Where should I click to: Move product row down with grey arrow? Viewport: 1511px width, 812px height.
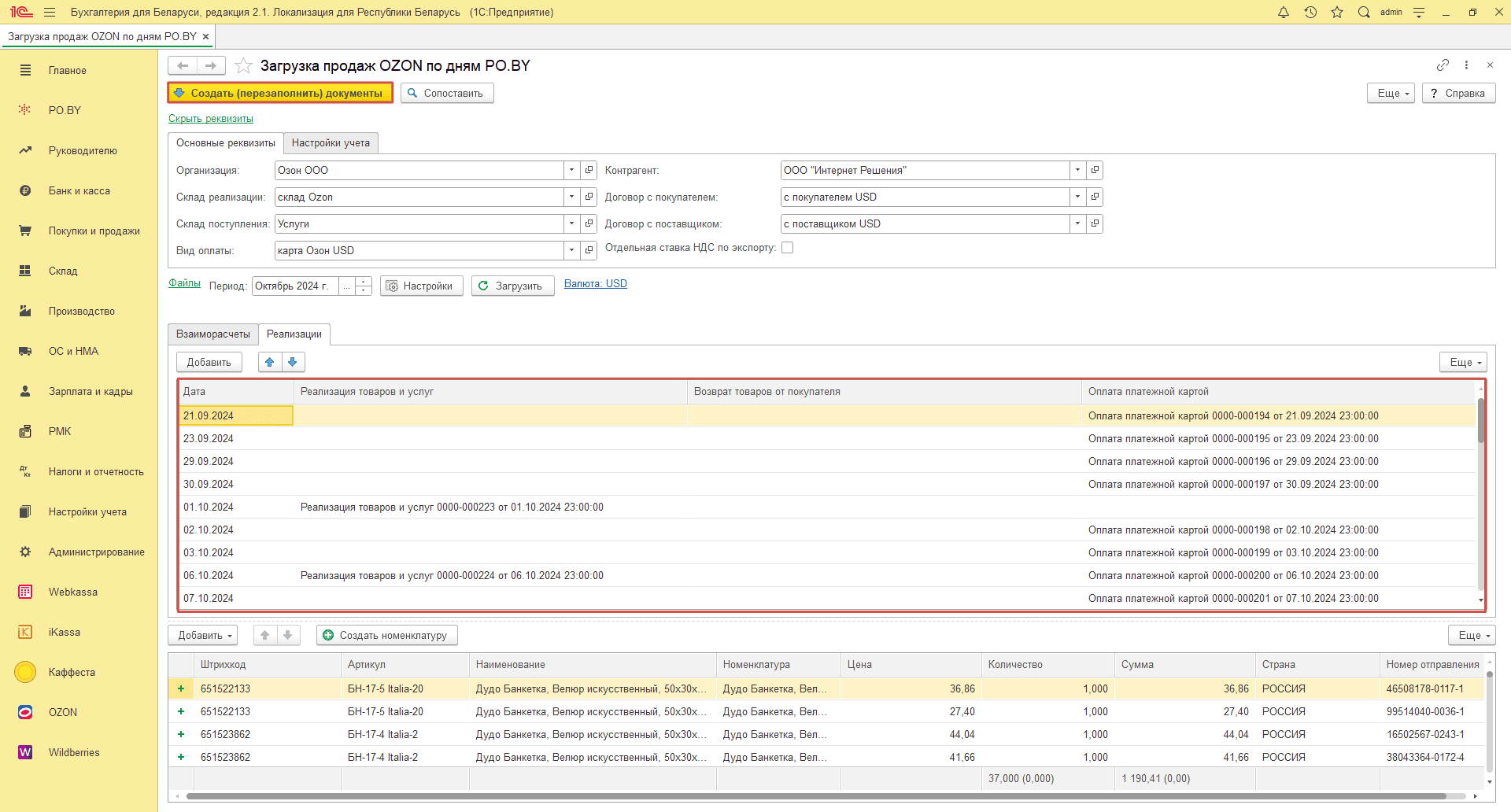[288, 635]
